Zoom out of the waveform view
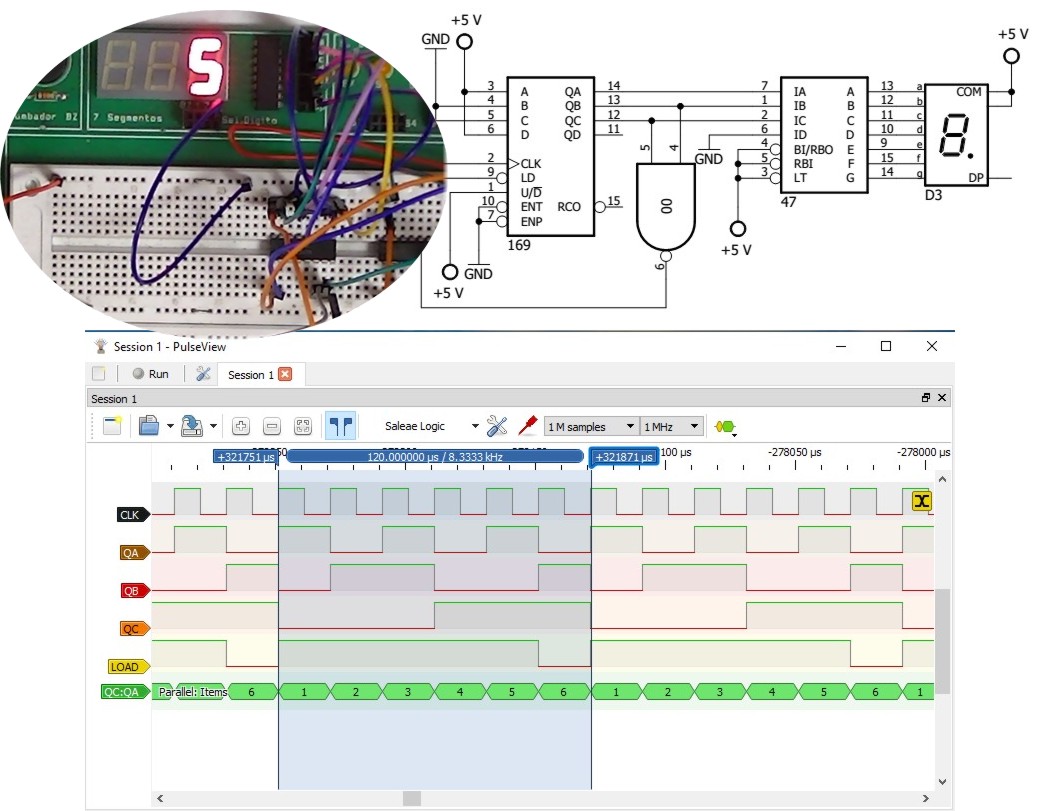The width and height of the screenshot is (1038, 811). coord(272,426)
